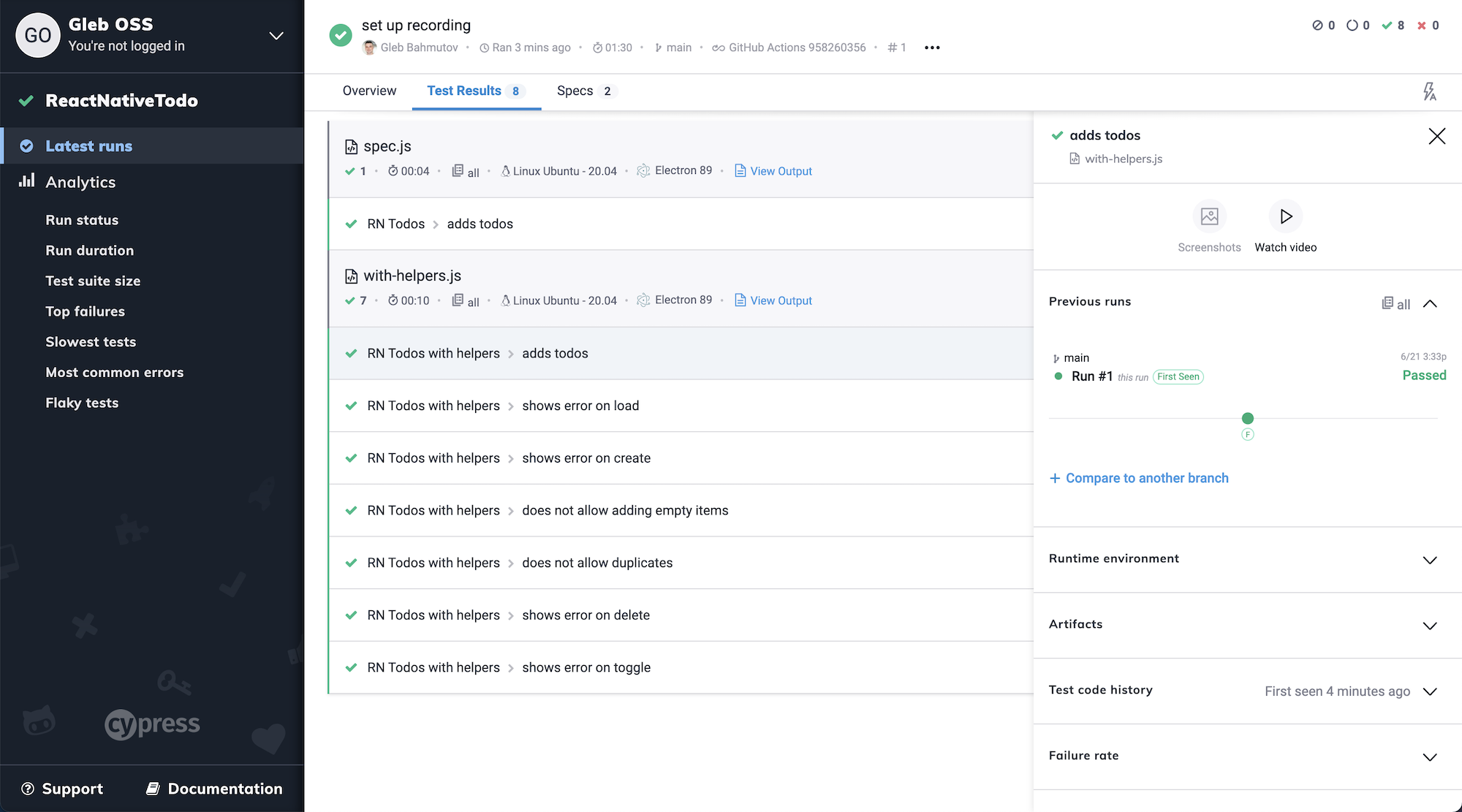1462x812 pixels.
Task: Open Analytics section in sidebar
Action: 80,182
